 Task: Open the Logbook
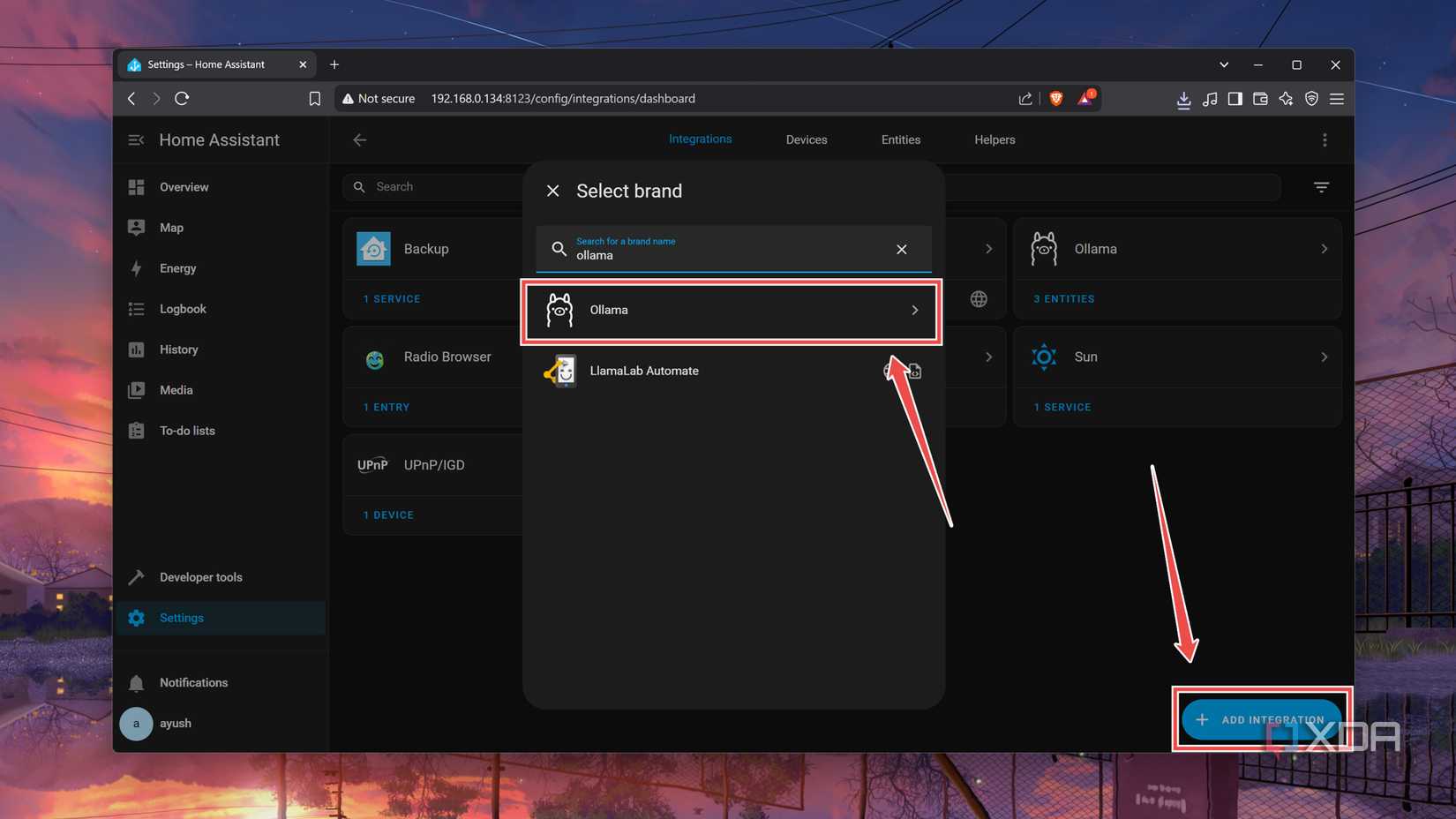pos(221,309)
